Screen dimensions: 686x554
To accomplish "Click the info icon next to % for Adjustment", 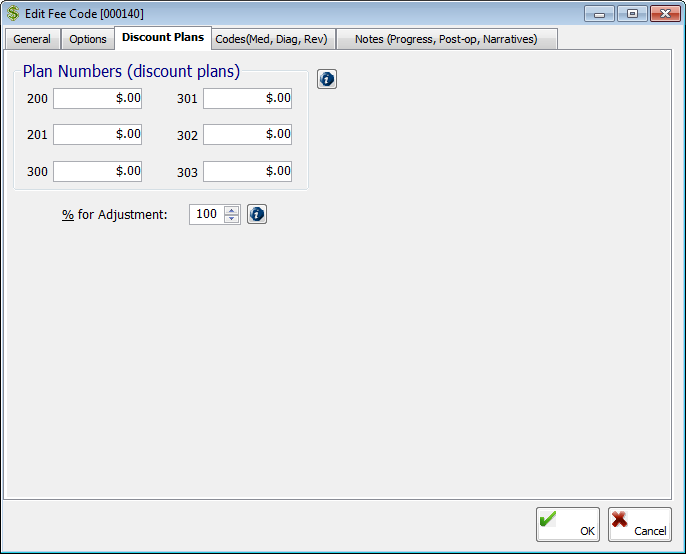I will [x=257, y=214].
